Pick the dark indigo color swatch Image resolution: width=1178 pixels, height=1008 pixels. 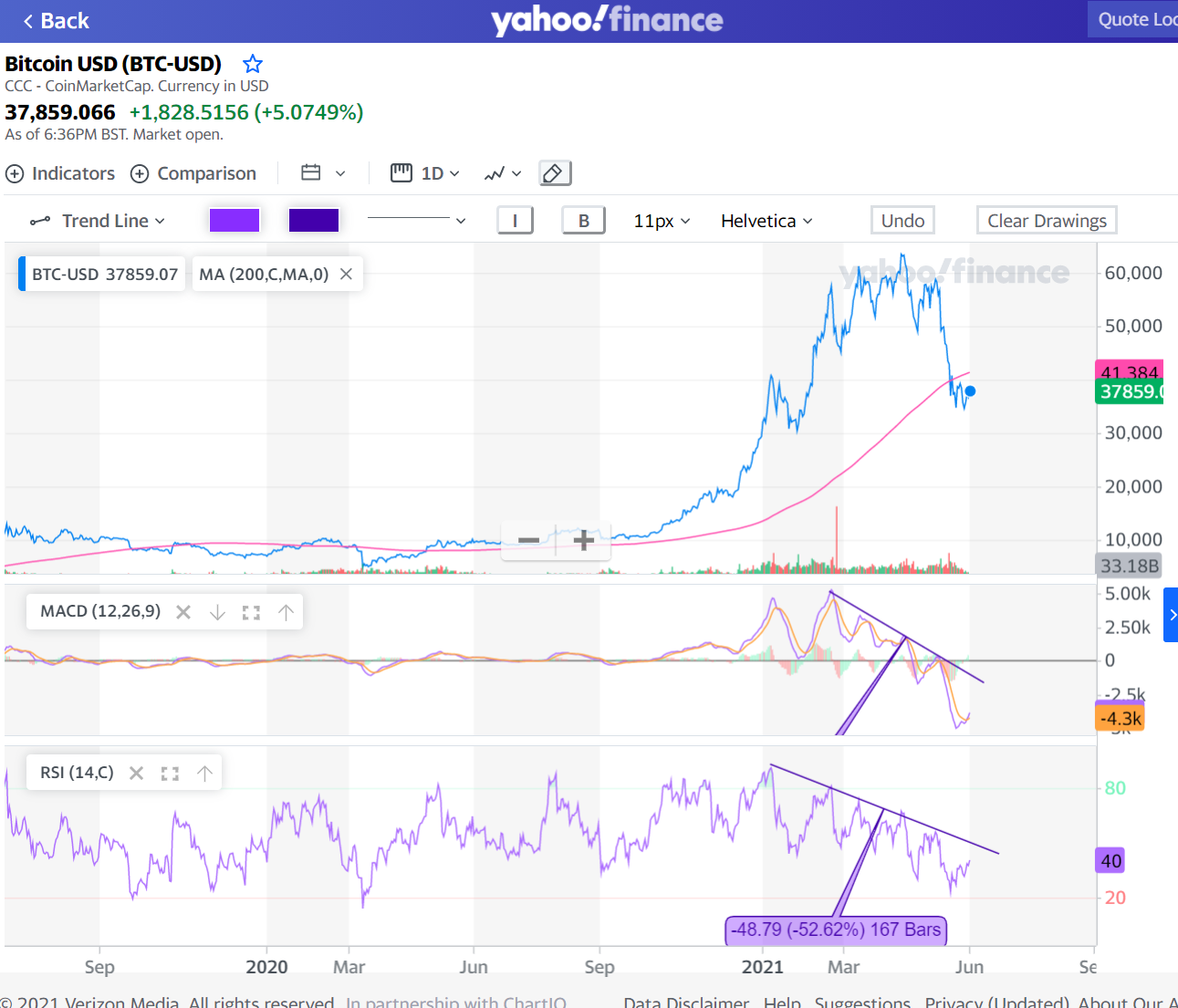[314, 221]
